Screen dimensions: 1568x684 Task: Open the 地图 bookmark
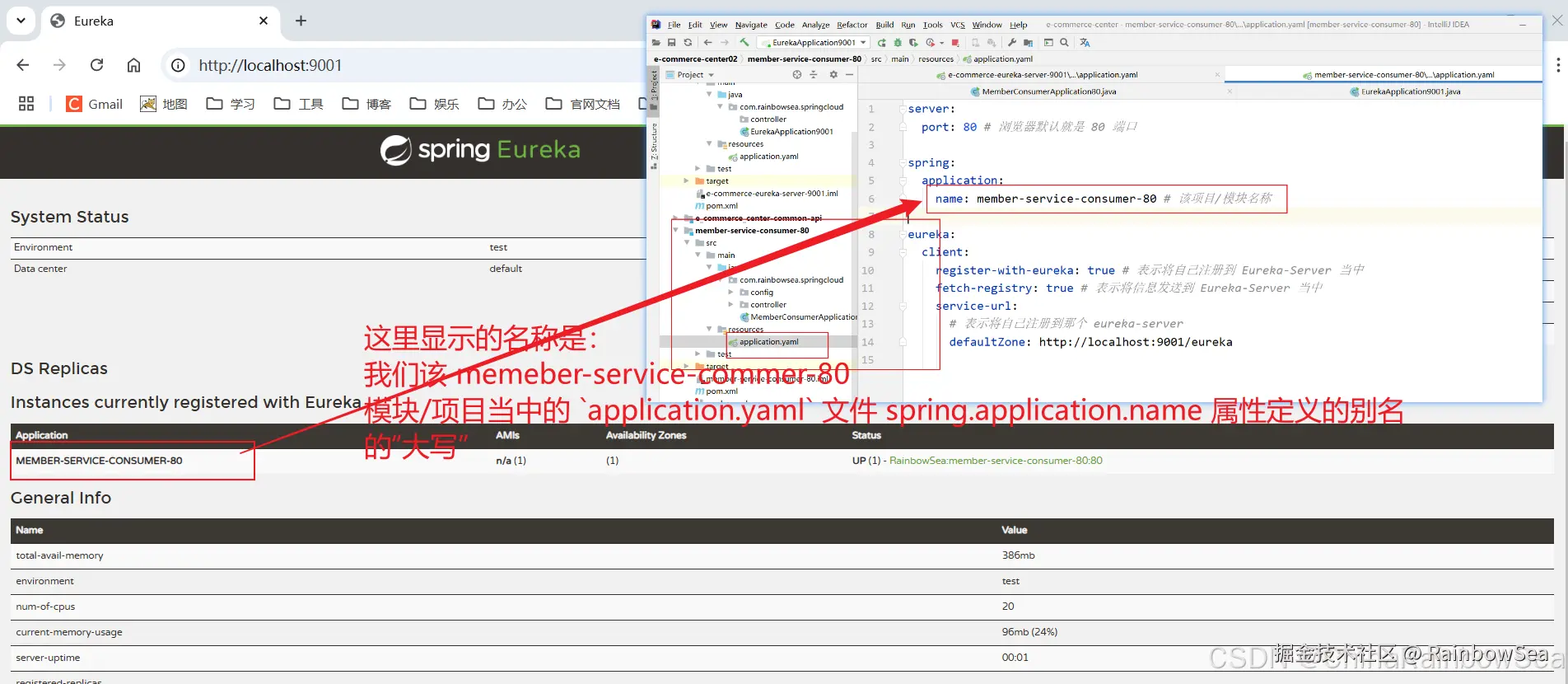[x=164, y=104]
